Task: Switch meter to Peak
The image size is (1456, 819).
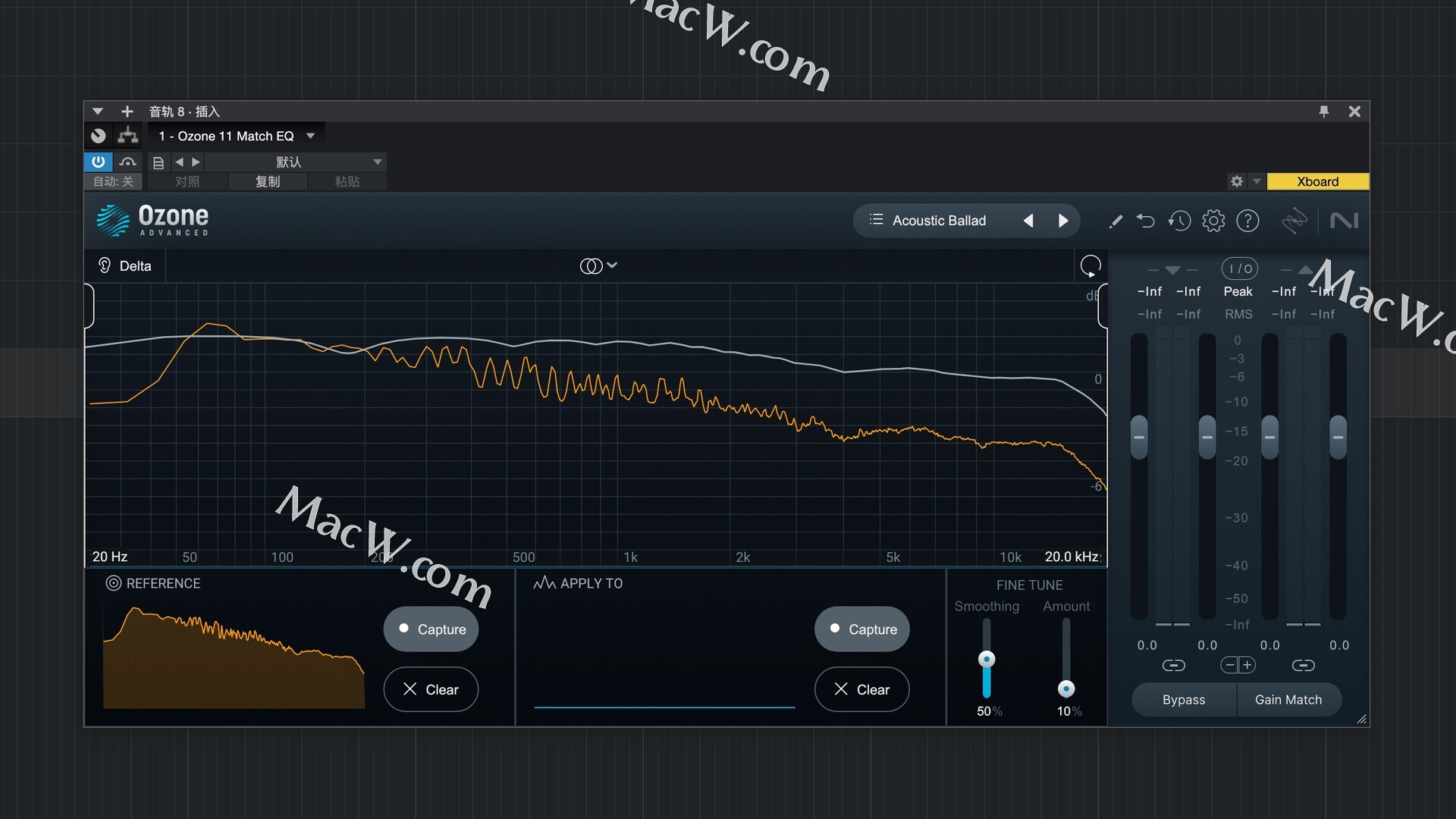Action: click(1238, 291)
